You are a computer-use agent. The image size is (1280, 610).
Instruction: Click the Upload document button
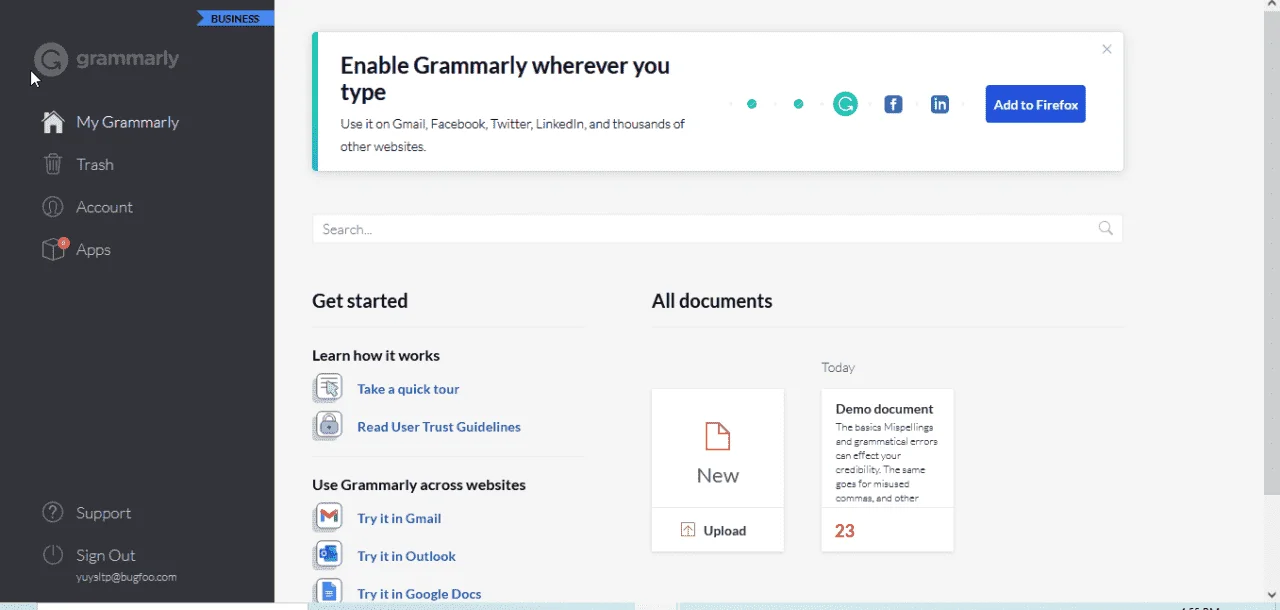(x=718, y=530)
